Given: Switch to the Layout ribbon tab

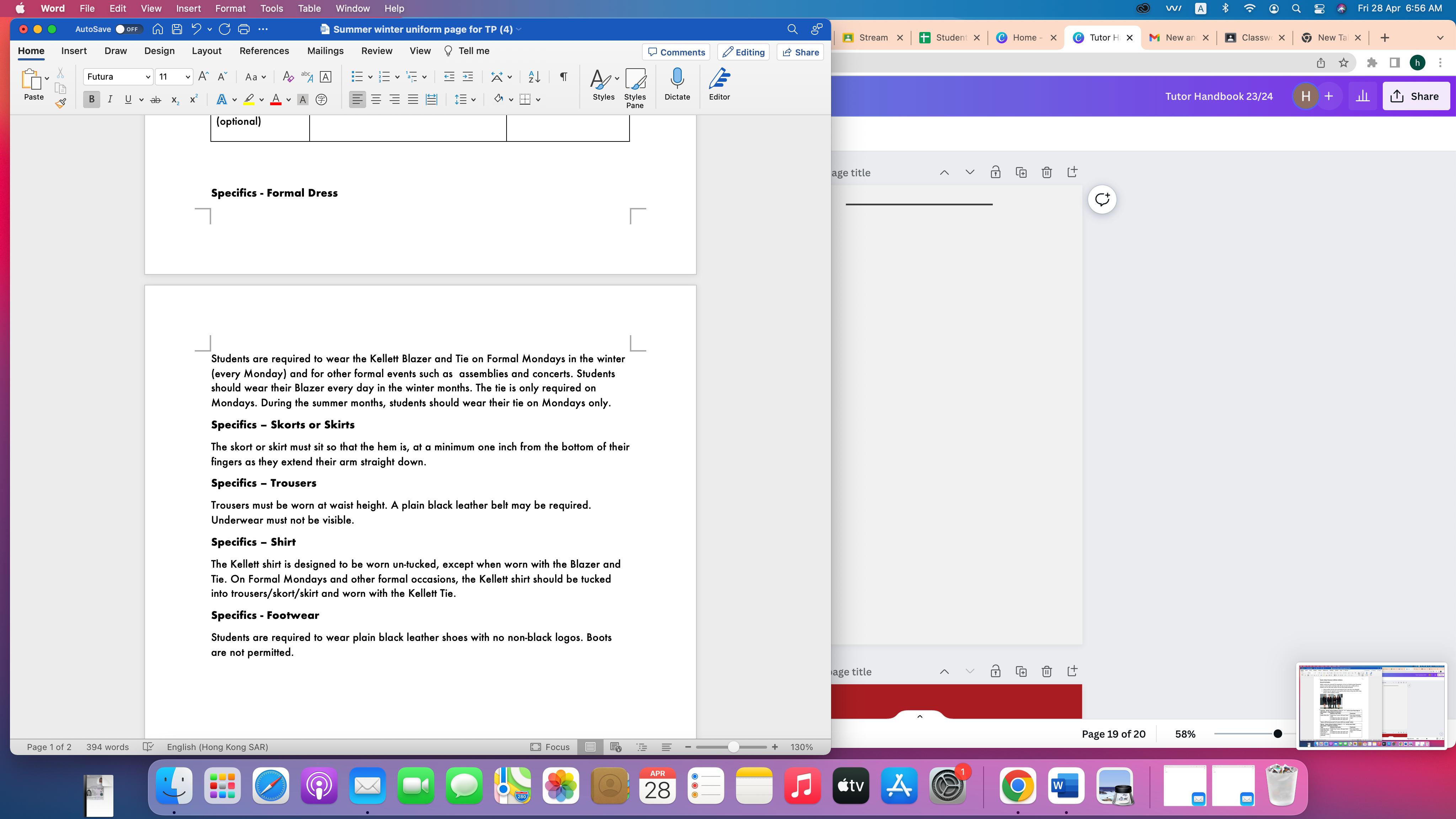Looking at the screenshot, I should [206, 51].
